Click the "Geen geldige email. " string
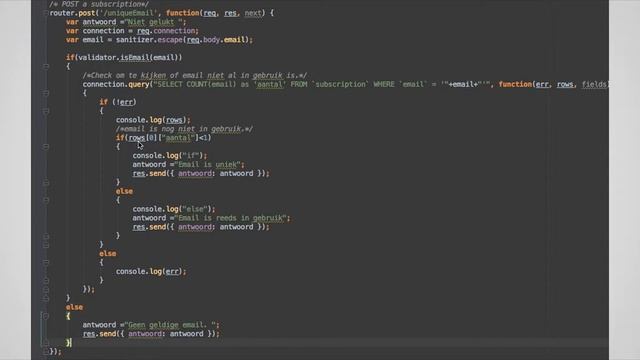 tap(170, 325)
